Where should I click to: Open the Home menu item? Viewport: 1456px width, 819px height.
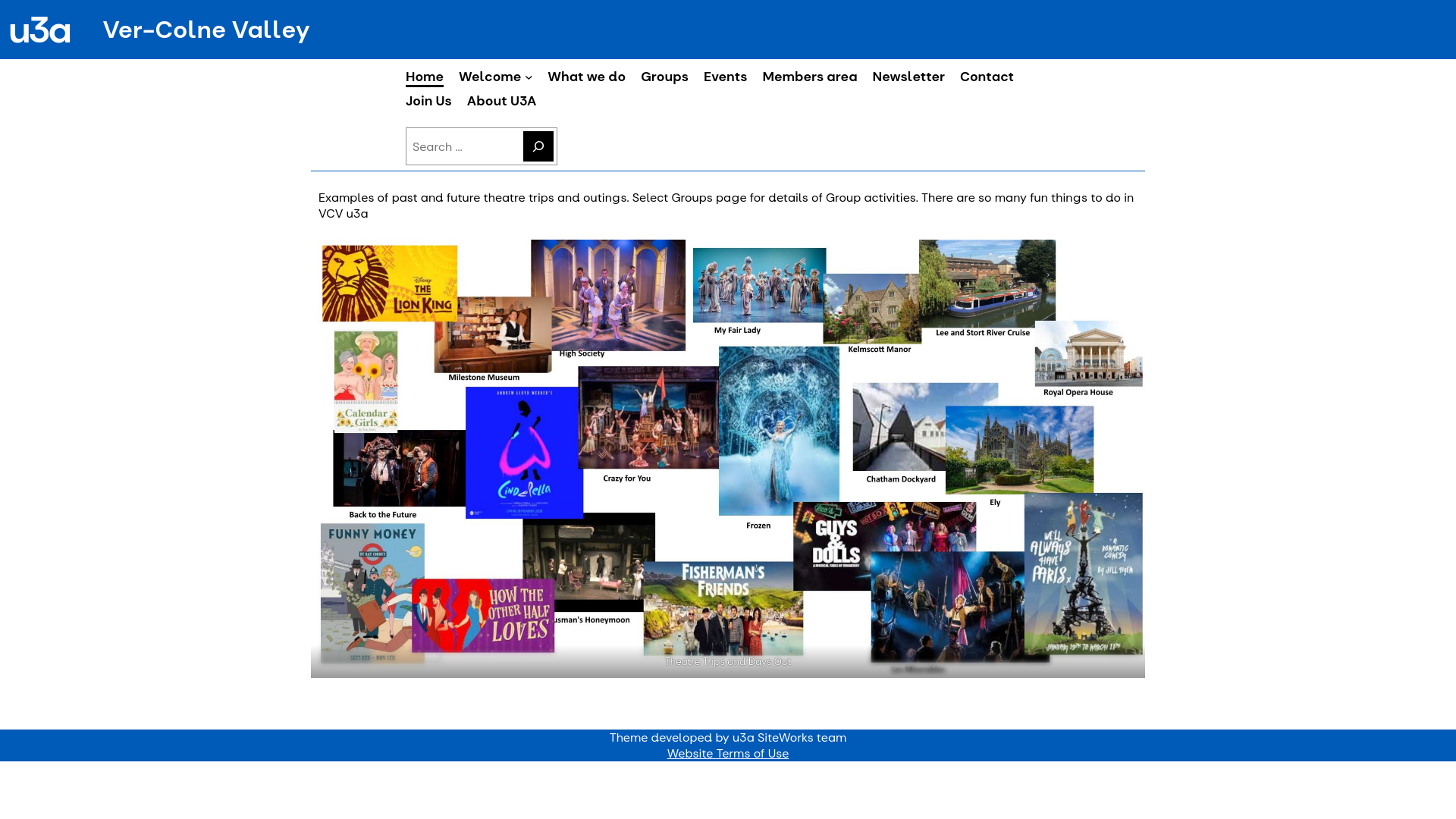click(425, 77)
